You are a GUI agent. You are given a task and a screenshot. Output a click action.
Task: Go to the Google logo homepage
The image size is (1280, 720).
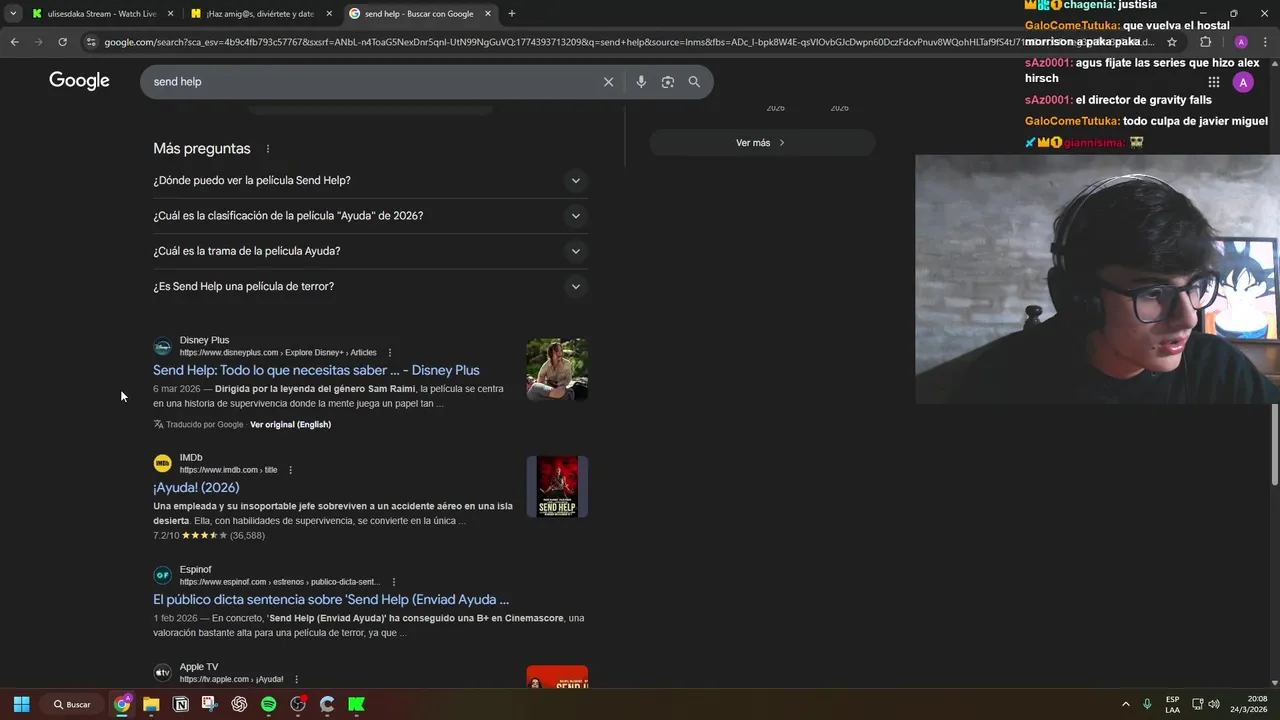79,81
